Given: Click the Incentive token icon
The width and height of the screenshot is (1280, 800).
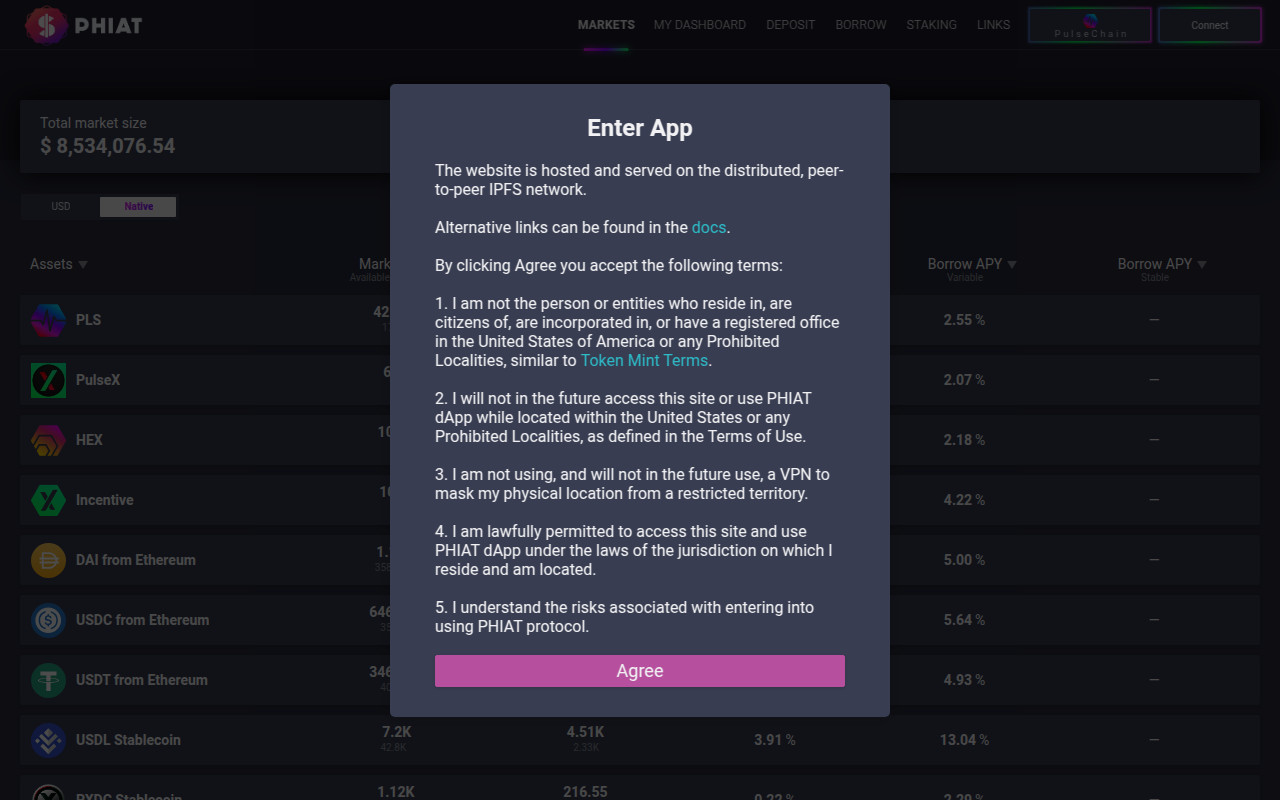Looking at the screenshot, I should tap(48, 500).
